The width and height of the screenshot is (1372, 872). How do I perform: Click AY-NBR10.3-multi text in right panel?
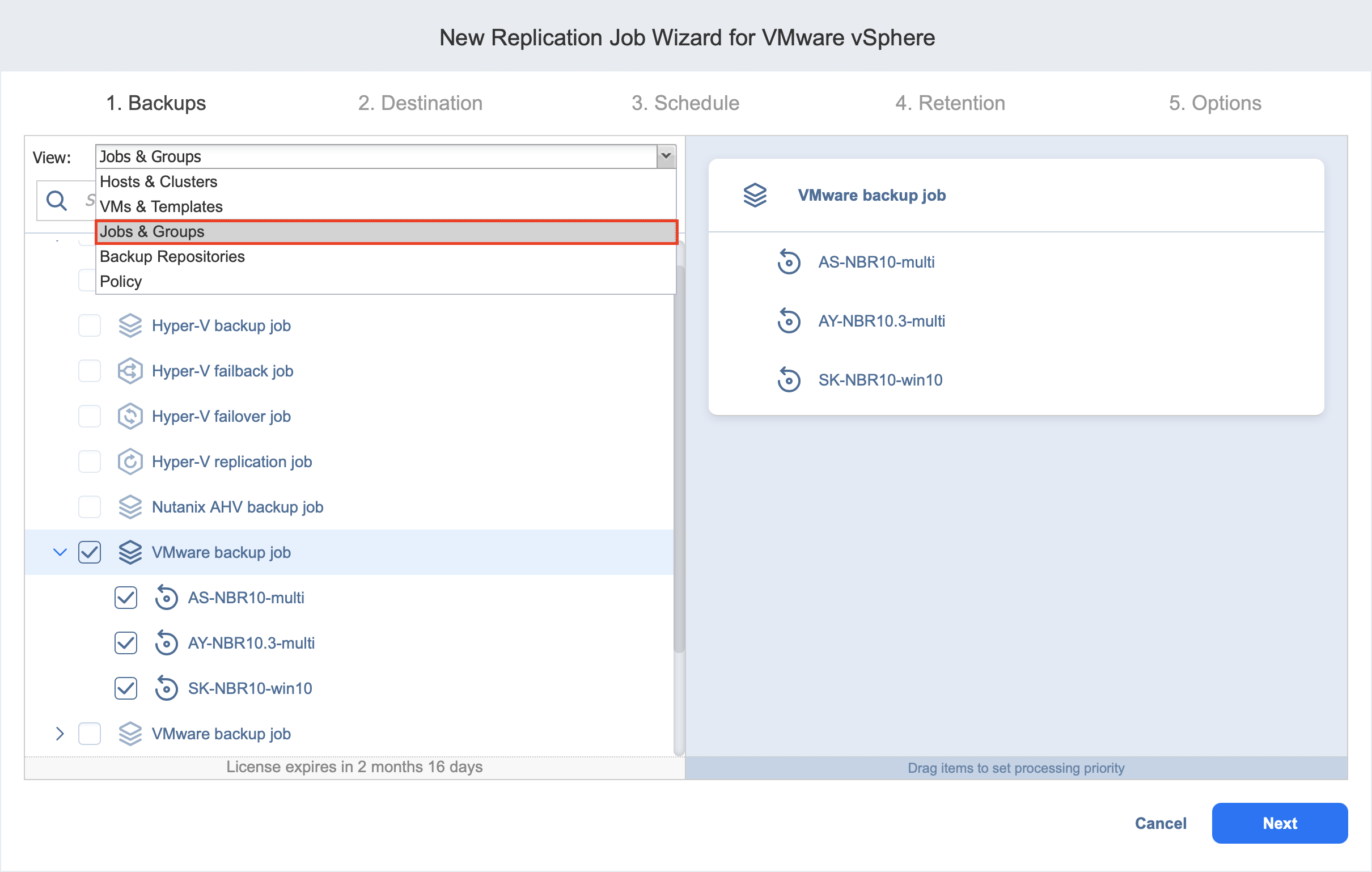click(882, 321)
